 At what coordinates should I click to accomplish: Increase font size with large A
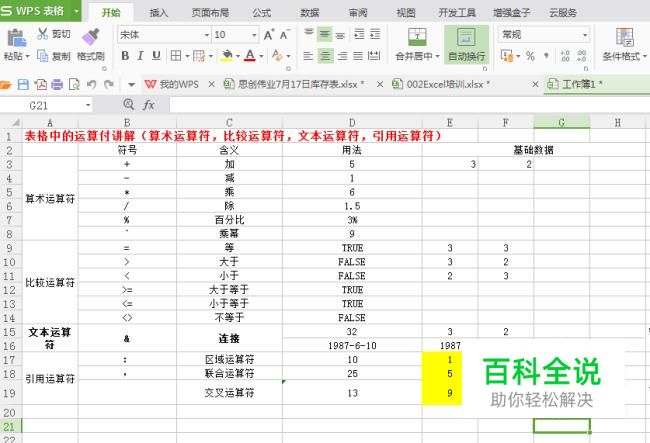click(268, 35)
